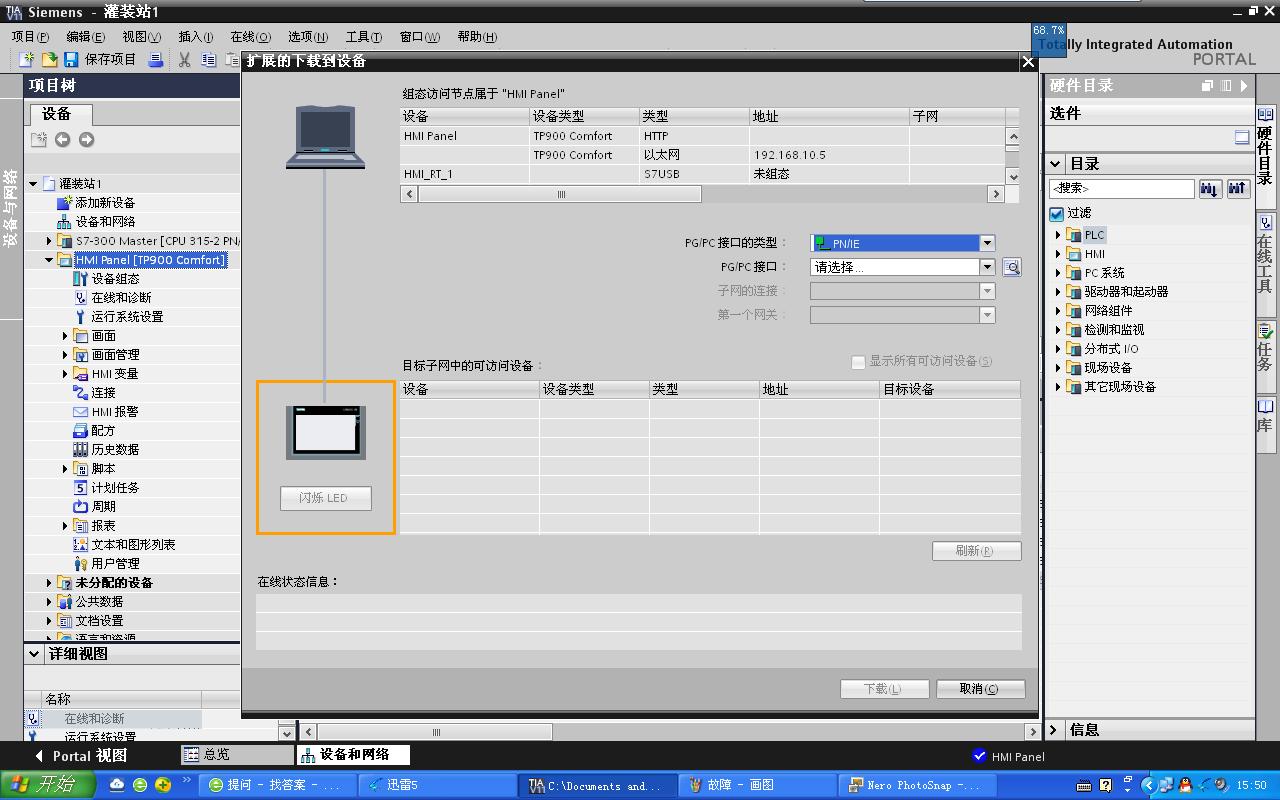
Task: Click the print icon in toolbar
Action: [155, 60]
